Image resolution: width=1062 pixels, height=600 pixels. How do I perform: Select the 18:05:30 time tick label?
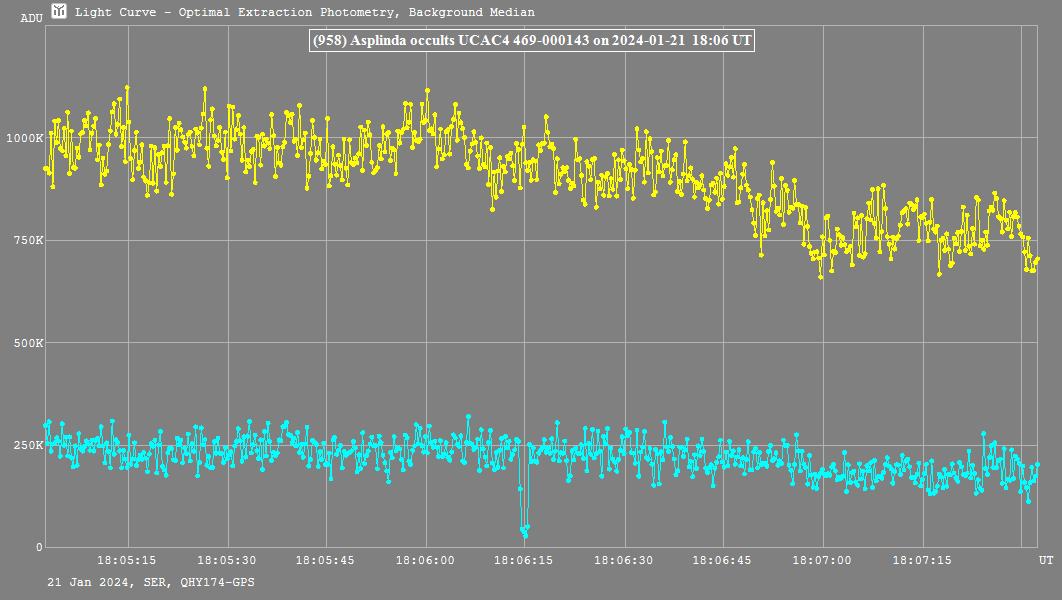pos(226,561)
